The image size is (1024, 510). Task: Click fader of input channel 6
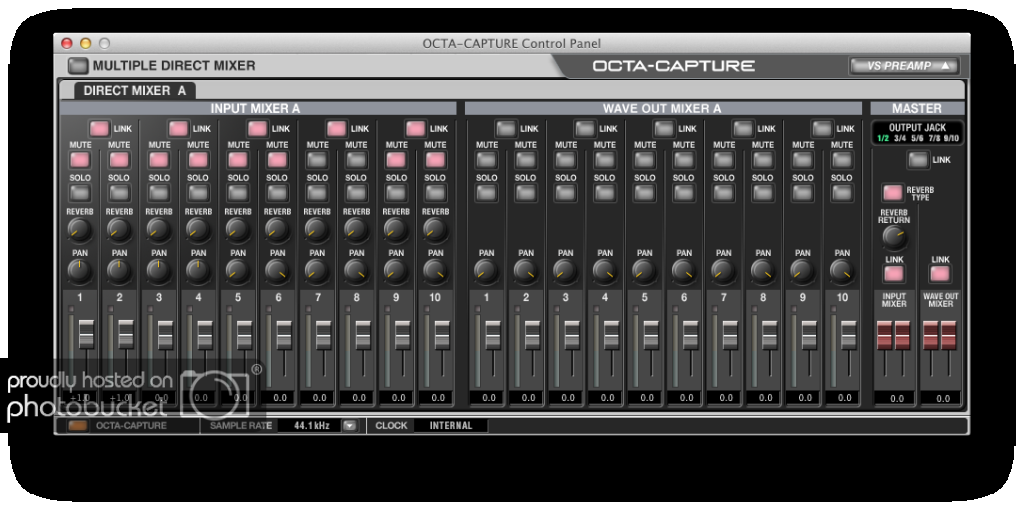284,334
